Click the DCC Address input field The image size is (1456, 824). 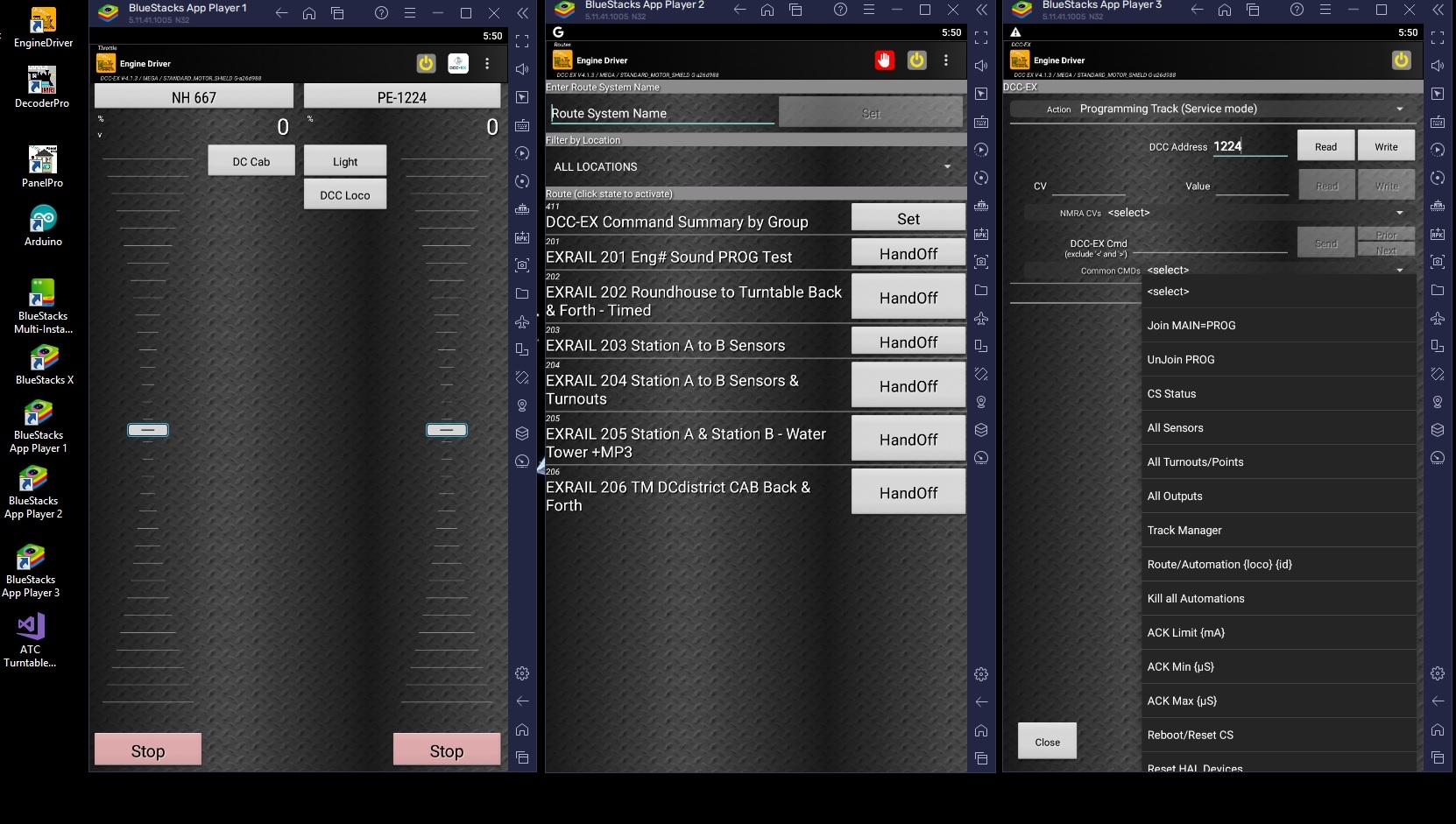coord(1249,147)
